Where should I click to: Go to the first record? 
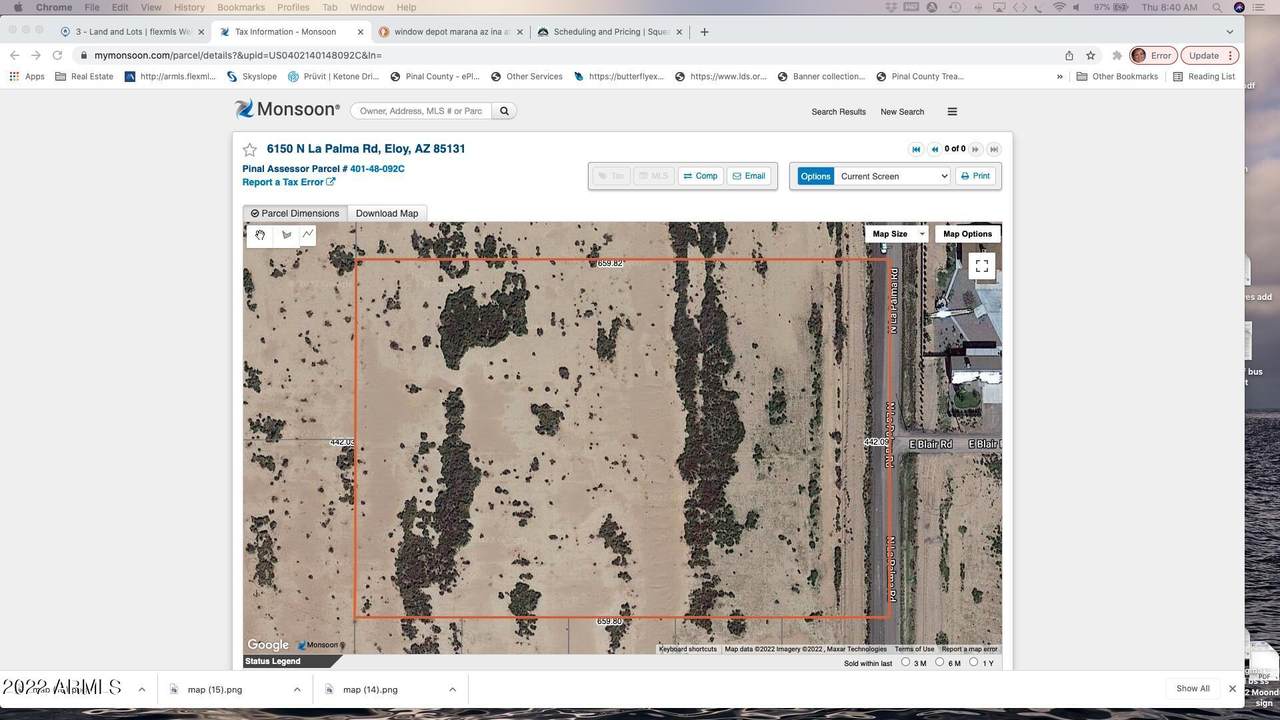915,149
